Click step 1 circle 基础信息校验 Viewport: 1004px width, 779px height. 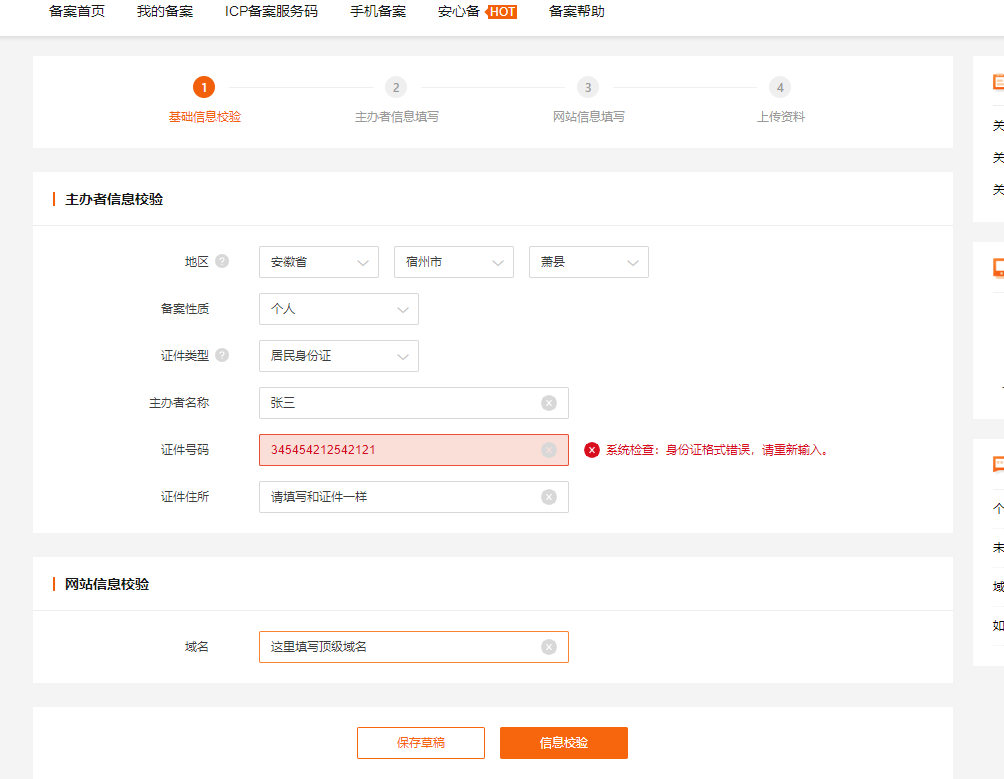[x=204, y=87]
